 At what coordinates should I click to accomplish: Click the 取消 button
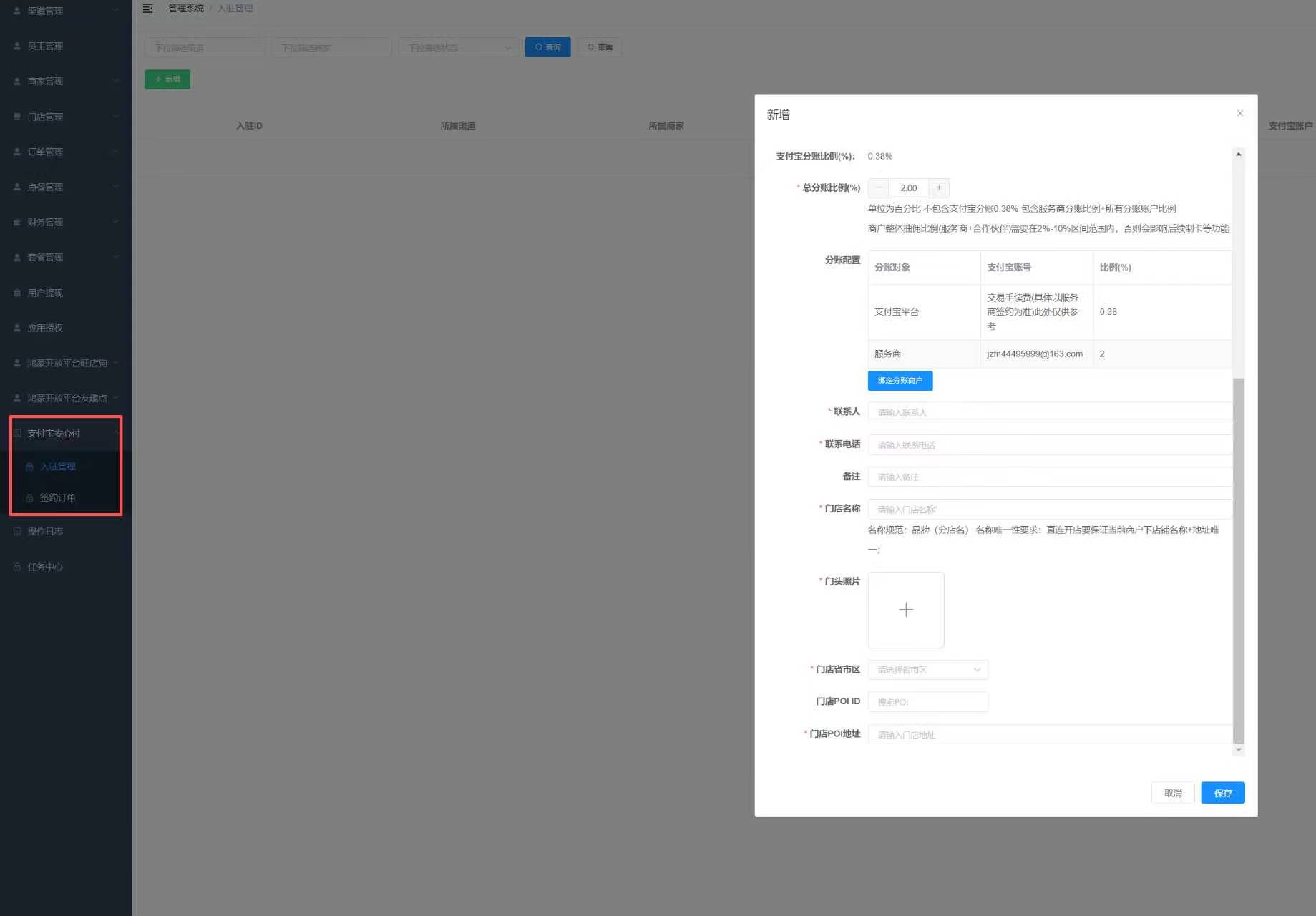click(x=1173, y=793)
